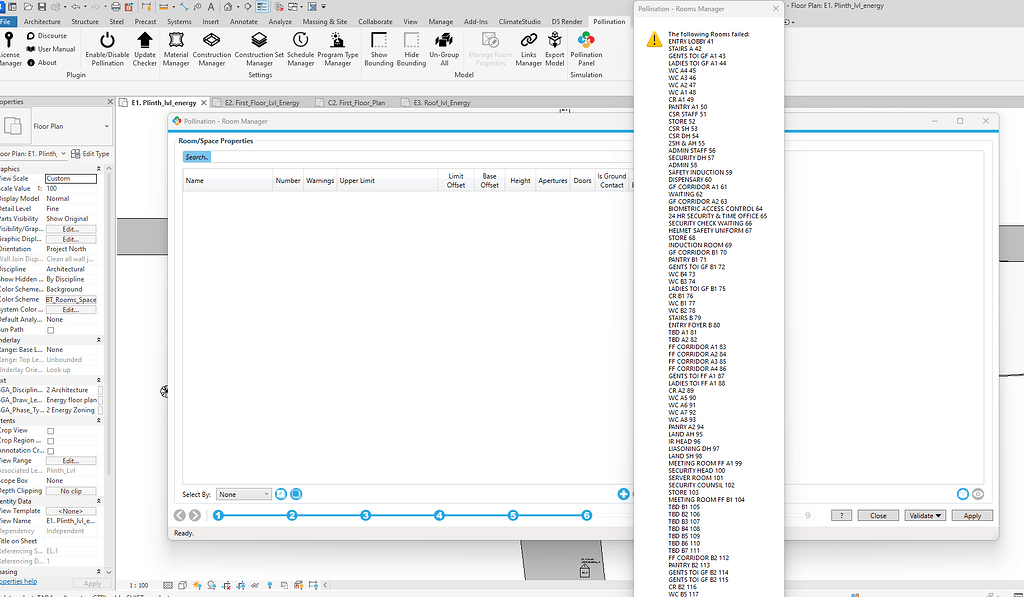The image size is (1024, 597).
Task: Open the Architecture ribbon tab
Action: coord(42,22)
